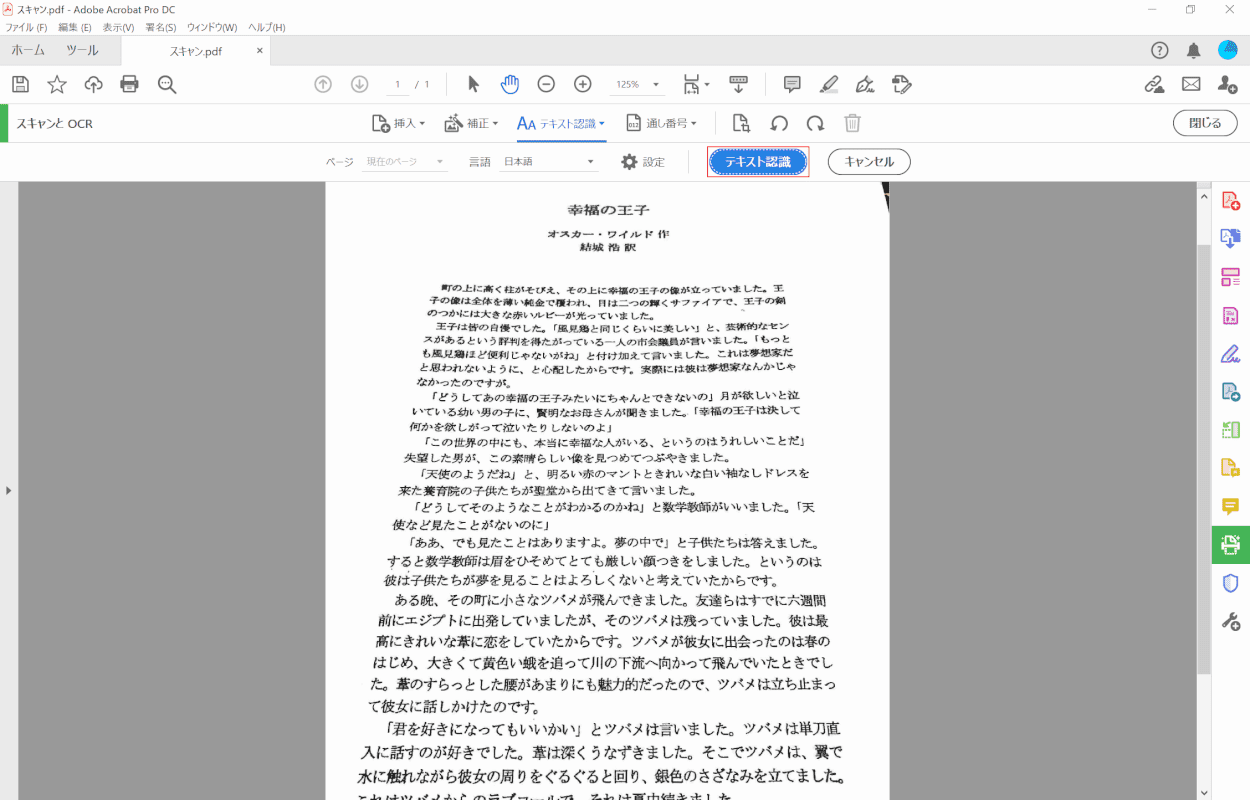This screenshot has width=1250, height=800.
Task: Zoom in with plus icon
Action: pyautogui.click(x=583, y=84)
